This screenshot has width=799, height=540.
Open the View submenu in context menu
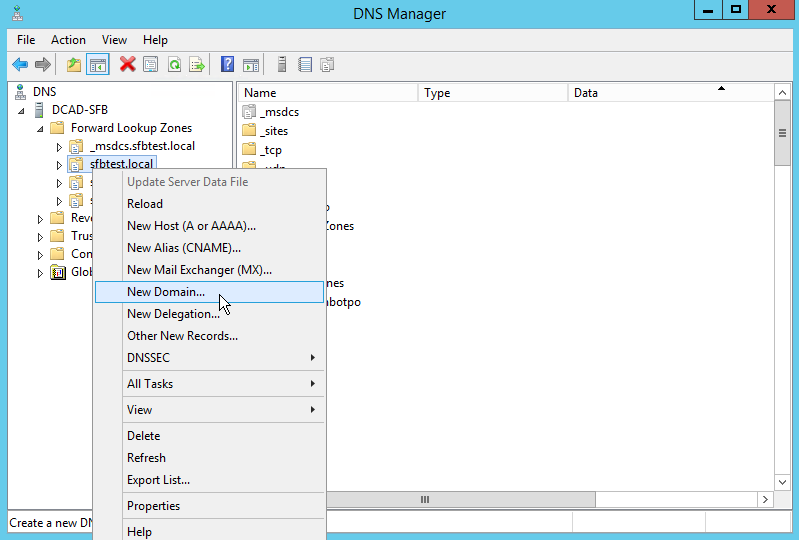point(209,410)
